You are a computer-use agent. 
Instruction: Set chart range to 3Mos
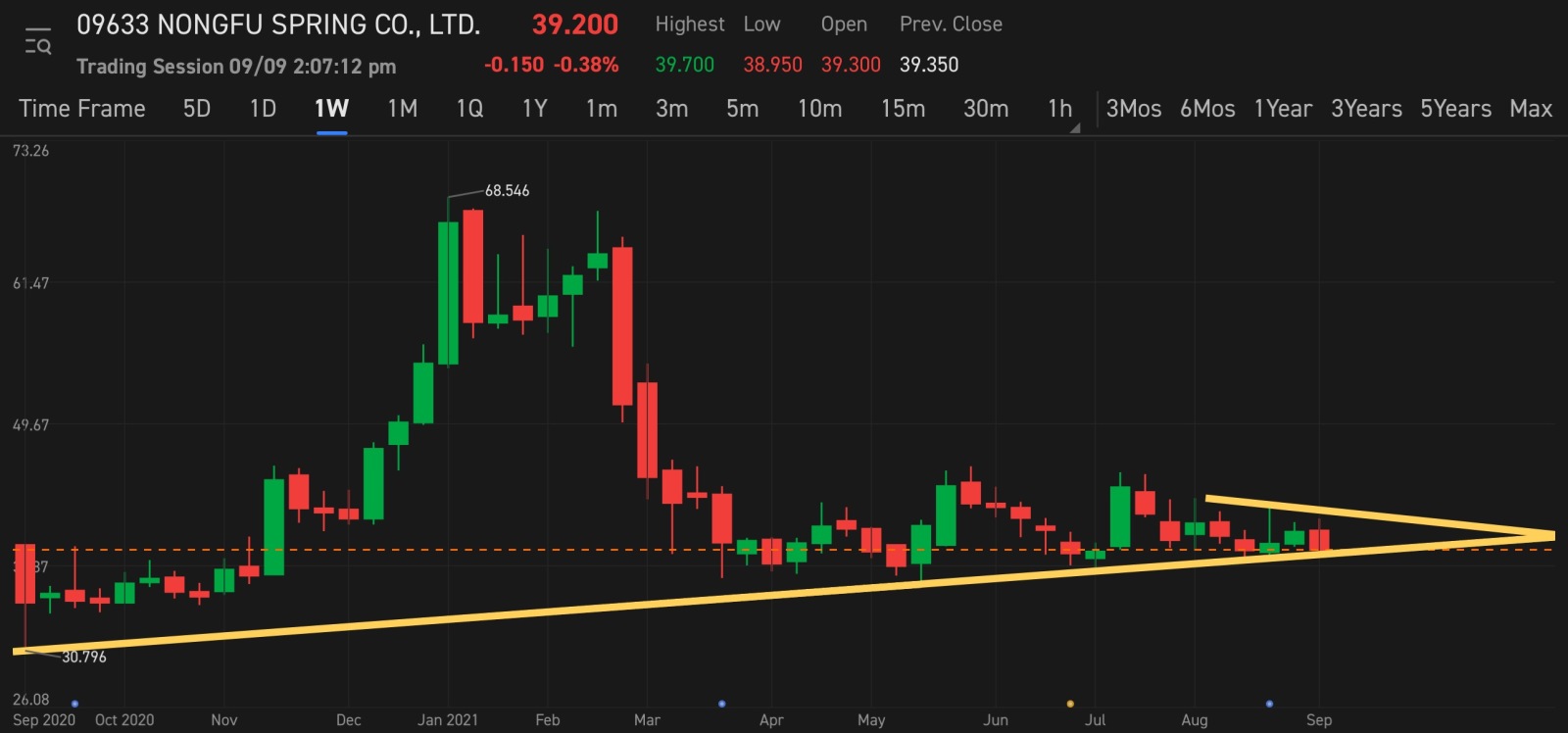(x=1134, y=109)
